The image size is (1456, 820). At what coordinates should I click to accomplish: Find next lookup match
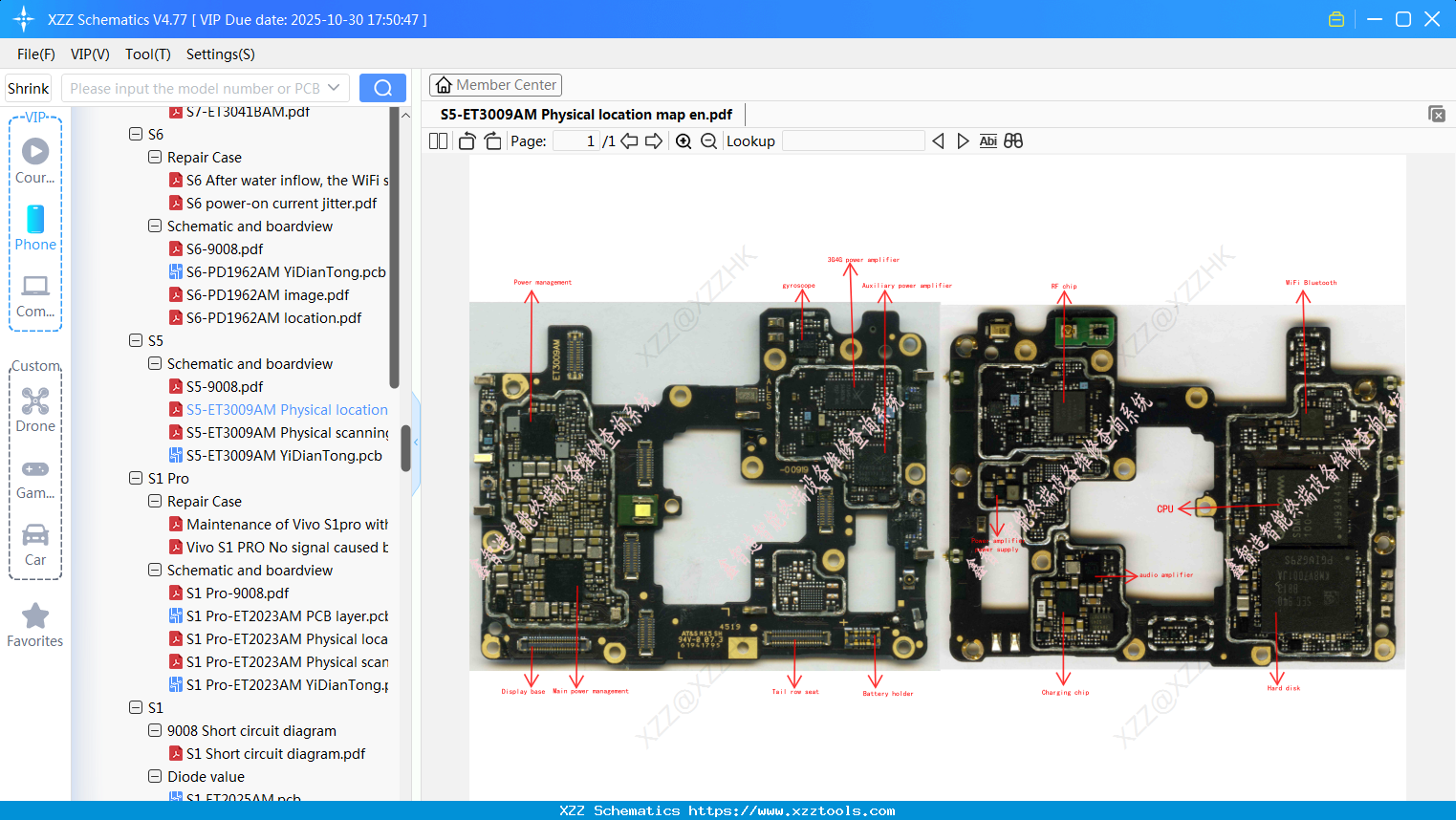click(x=963, y=141)
